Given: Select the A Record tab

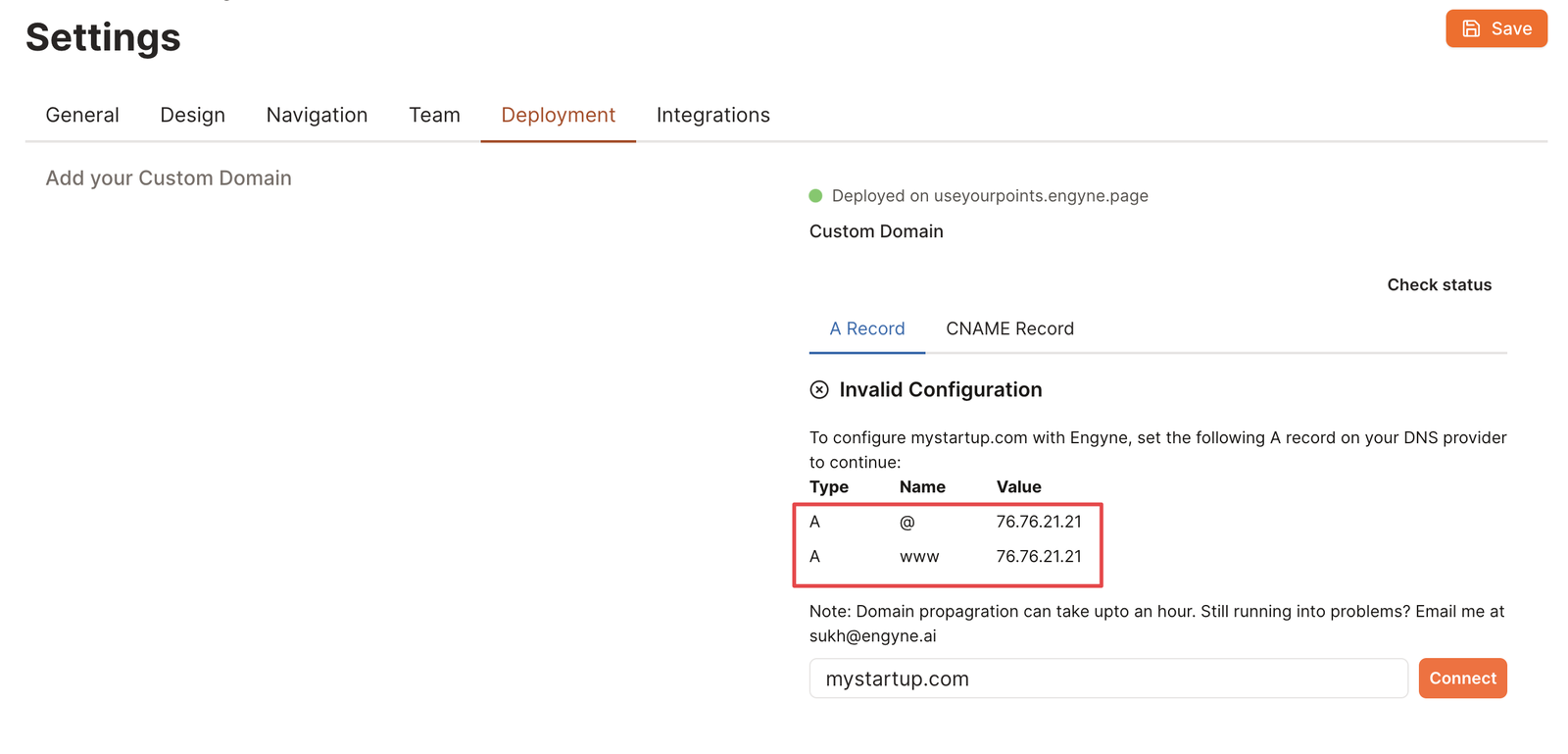Looking at the screenshot, I should (866, 328).
